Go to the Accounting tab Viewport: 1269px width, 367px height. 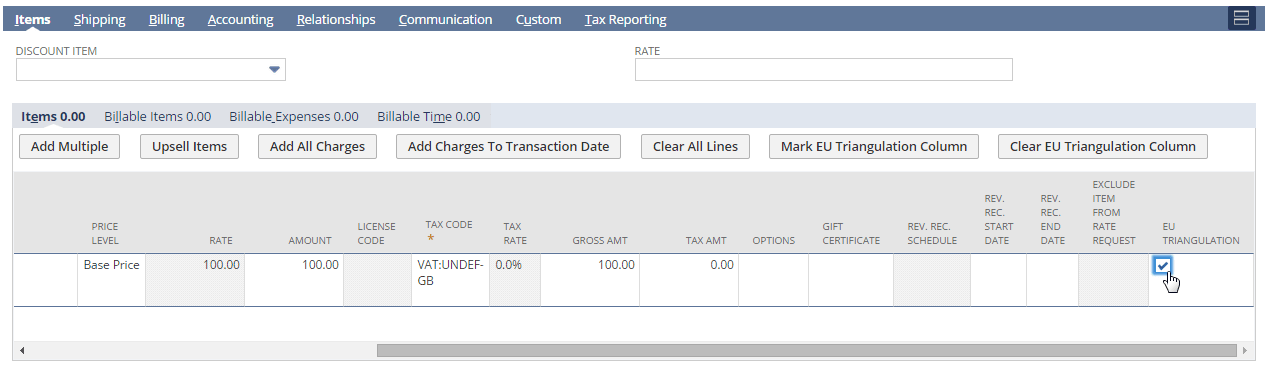pyautogui.click(x=240, y=19)
